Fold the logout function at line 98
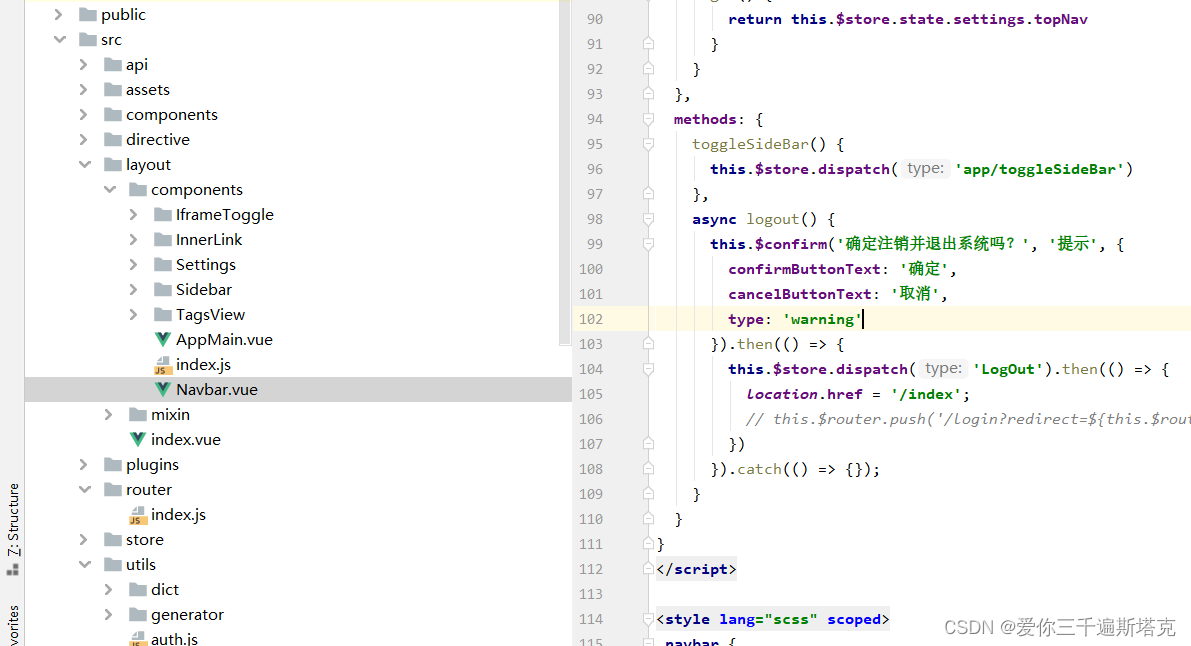1191x646 pixels. (x=648, y=220)
